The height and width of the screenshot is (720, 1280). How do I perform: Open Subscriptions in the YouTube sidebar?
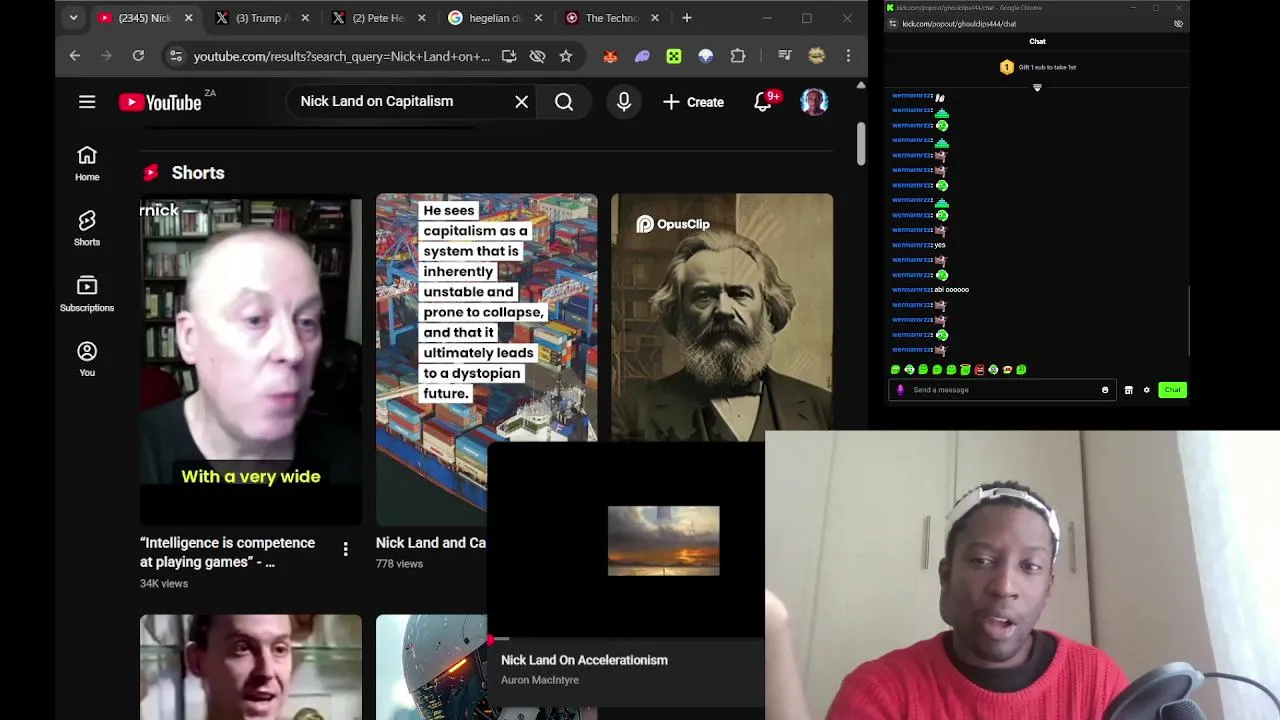pyautogui.click(x=87, y=294)
